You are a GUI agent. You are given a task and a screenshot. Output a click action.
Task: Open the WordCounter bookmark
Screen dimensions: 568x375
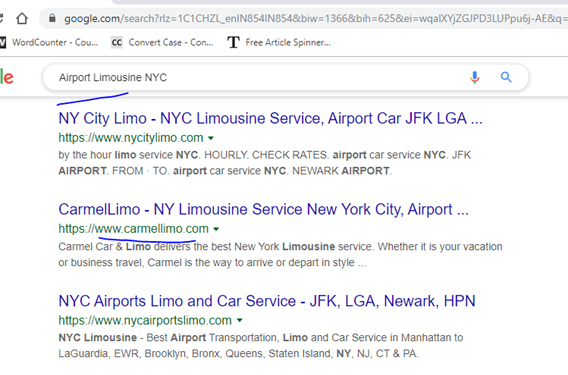(49, 42)
